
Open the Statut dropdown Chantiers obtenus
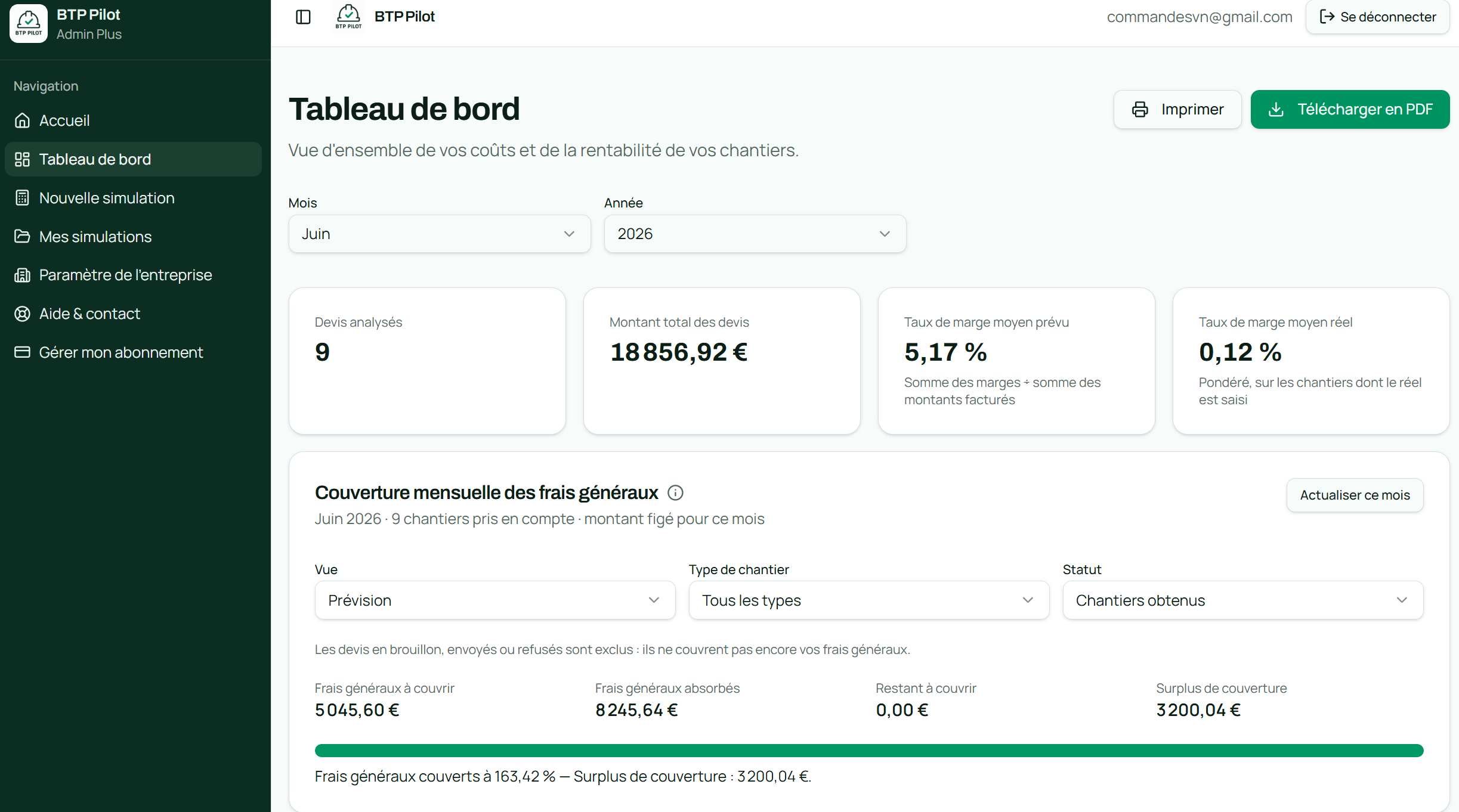coord(1243,600)
